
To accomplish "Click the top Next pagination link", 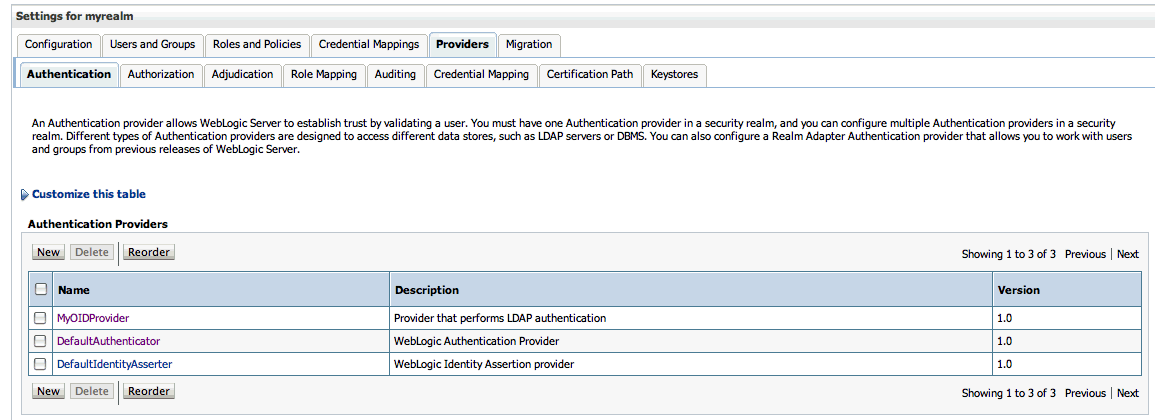I will pos(1127,254).
